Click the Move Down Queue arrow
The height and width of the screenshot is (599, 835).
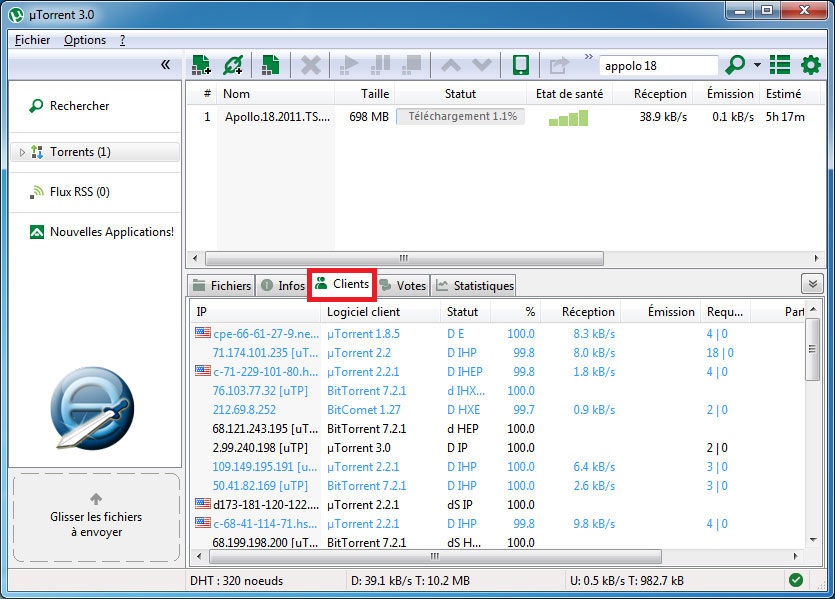click(x=482, y=65)
